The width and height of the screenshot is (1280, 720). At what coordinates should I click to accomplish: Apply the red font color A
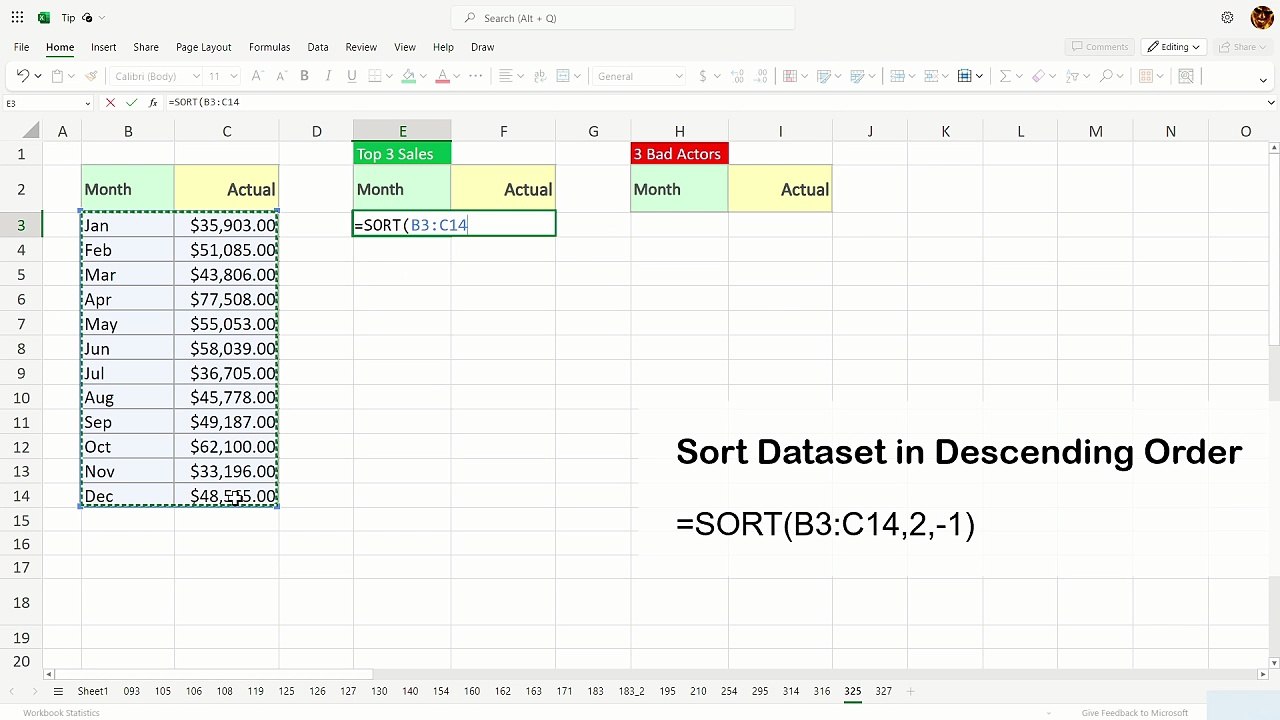coord(442,76)
